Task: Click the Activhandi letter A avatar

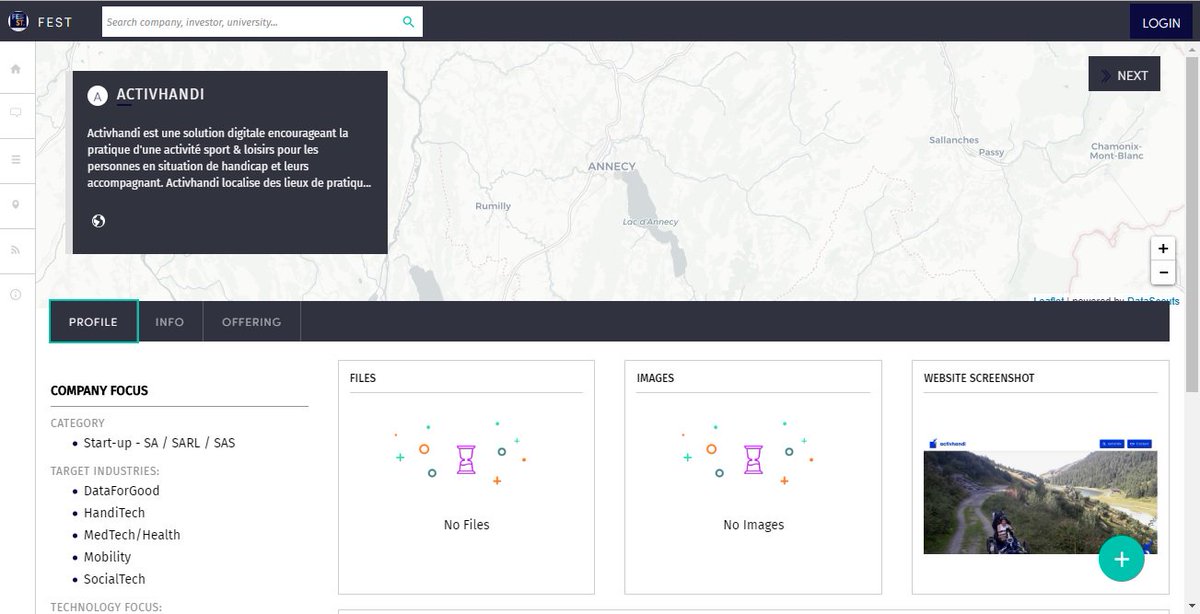Action: click(x=97, y=96)
